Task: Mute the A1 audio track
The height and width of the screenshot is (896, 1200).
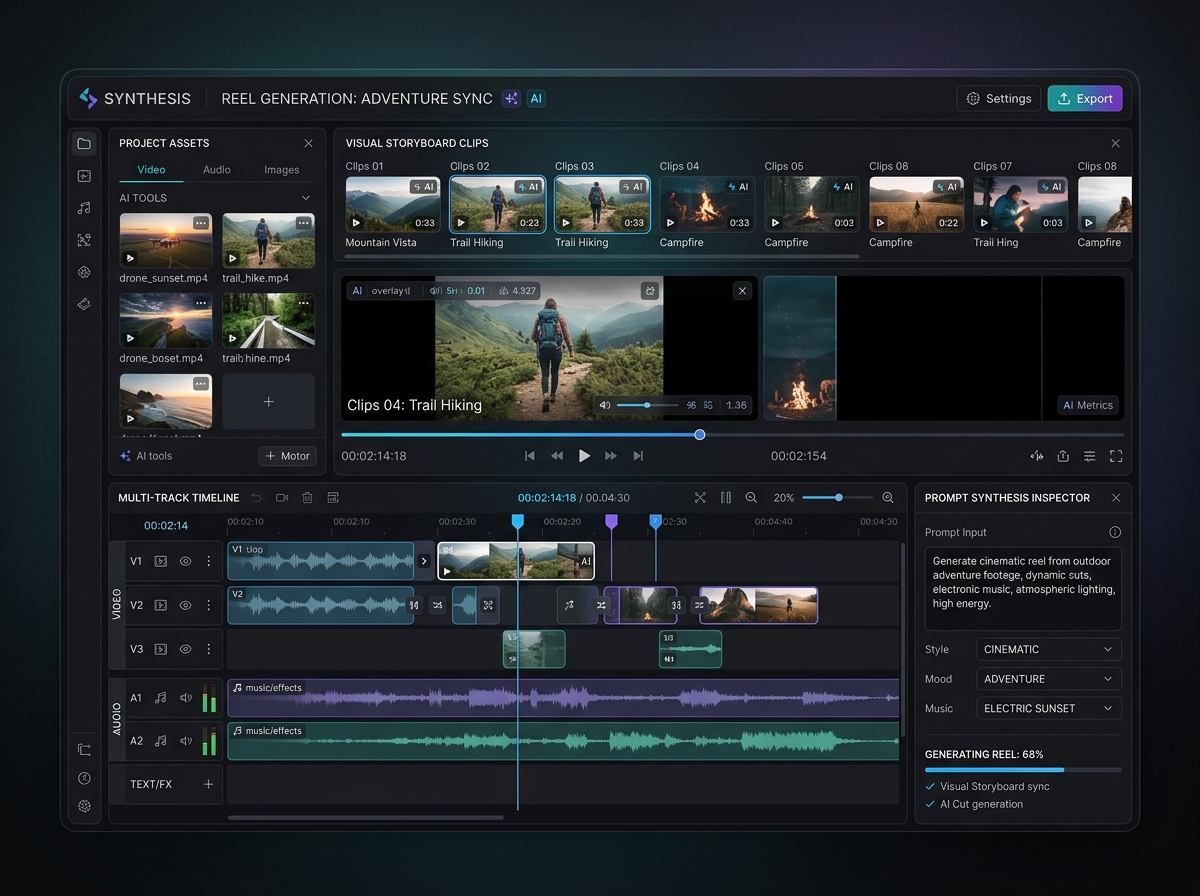Action: (185, 698)
